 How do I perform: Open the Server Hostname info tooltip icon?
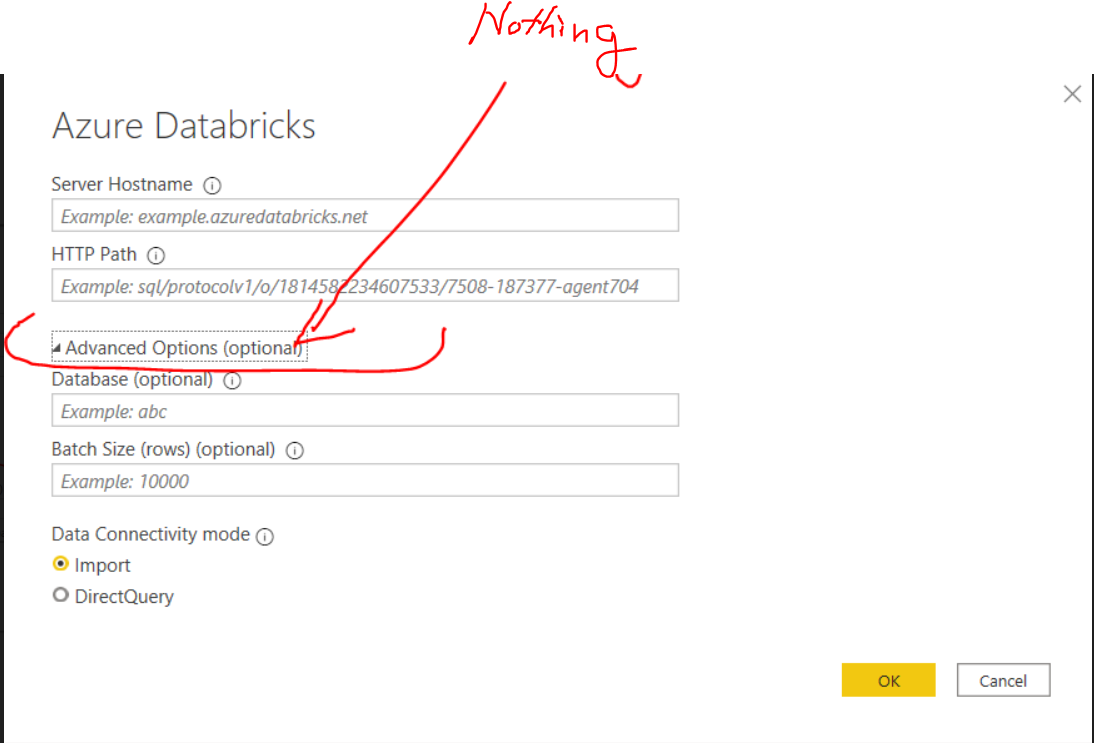pyautogui.click(x=212, y=184)
